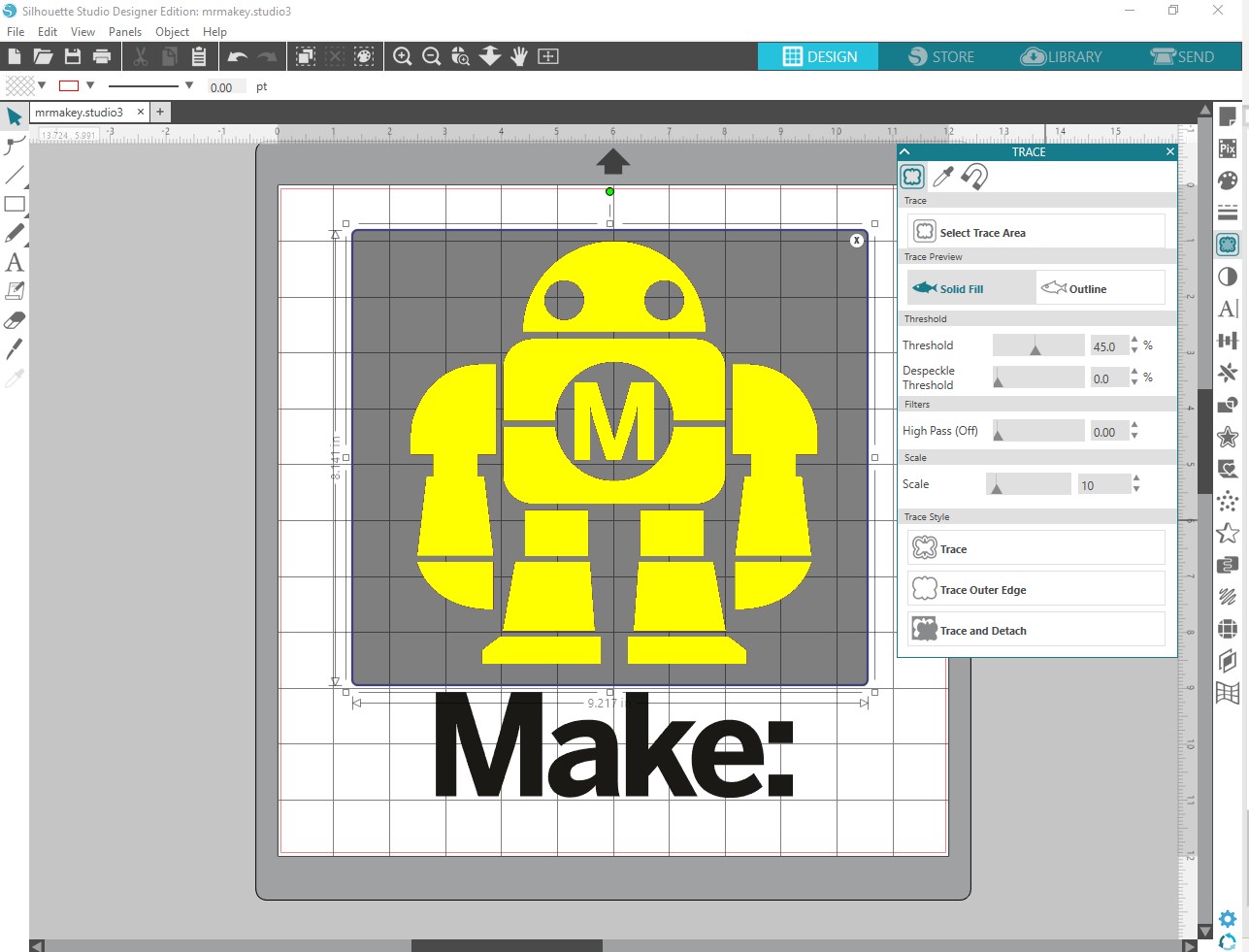This screenshot has width=1249, height=952.
Task: Zoom out with the minus magnifier
Action: pos(432,56)
